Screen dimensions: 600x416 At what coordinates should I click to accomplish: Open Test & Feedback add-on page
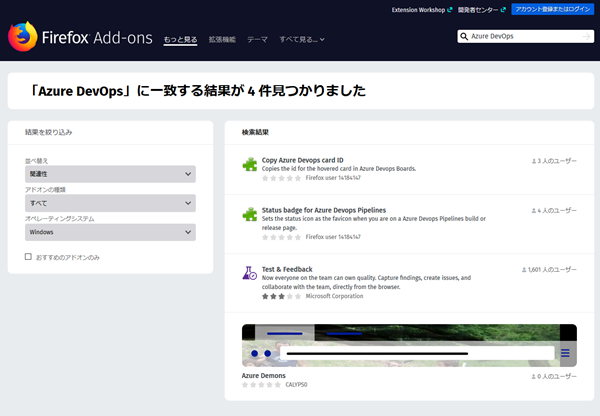click(x=287, y=269)
